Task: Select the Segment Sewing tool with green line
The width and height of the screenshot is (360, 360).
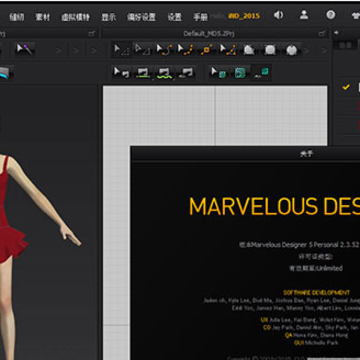Action: [143, 73]
